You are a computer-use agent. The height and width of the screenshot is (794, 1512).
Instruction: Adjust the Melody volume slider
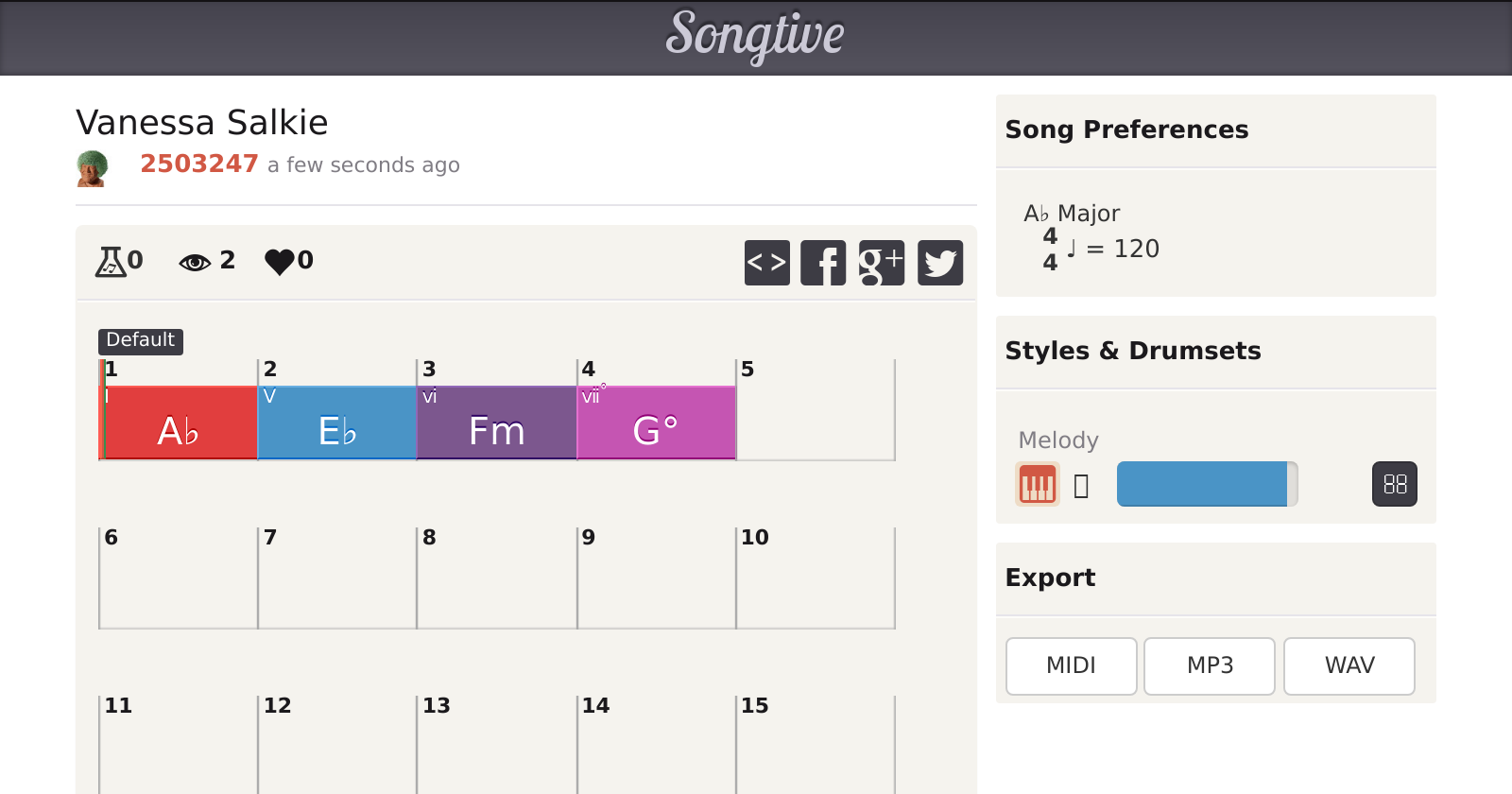tap(1207, 484)
